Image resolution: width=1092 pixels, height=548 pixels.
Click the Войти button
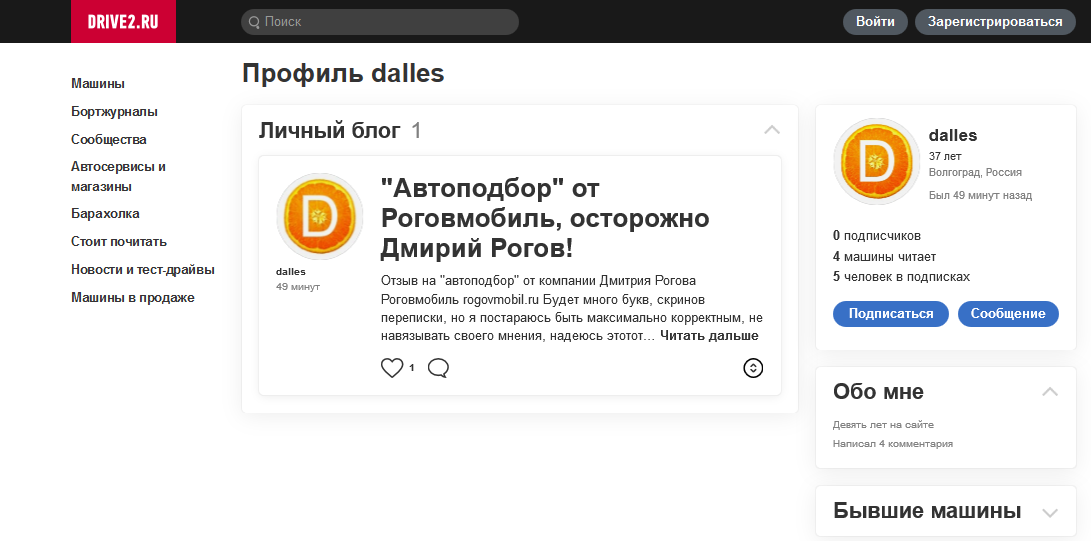pos(875,22)
